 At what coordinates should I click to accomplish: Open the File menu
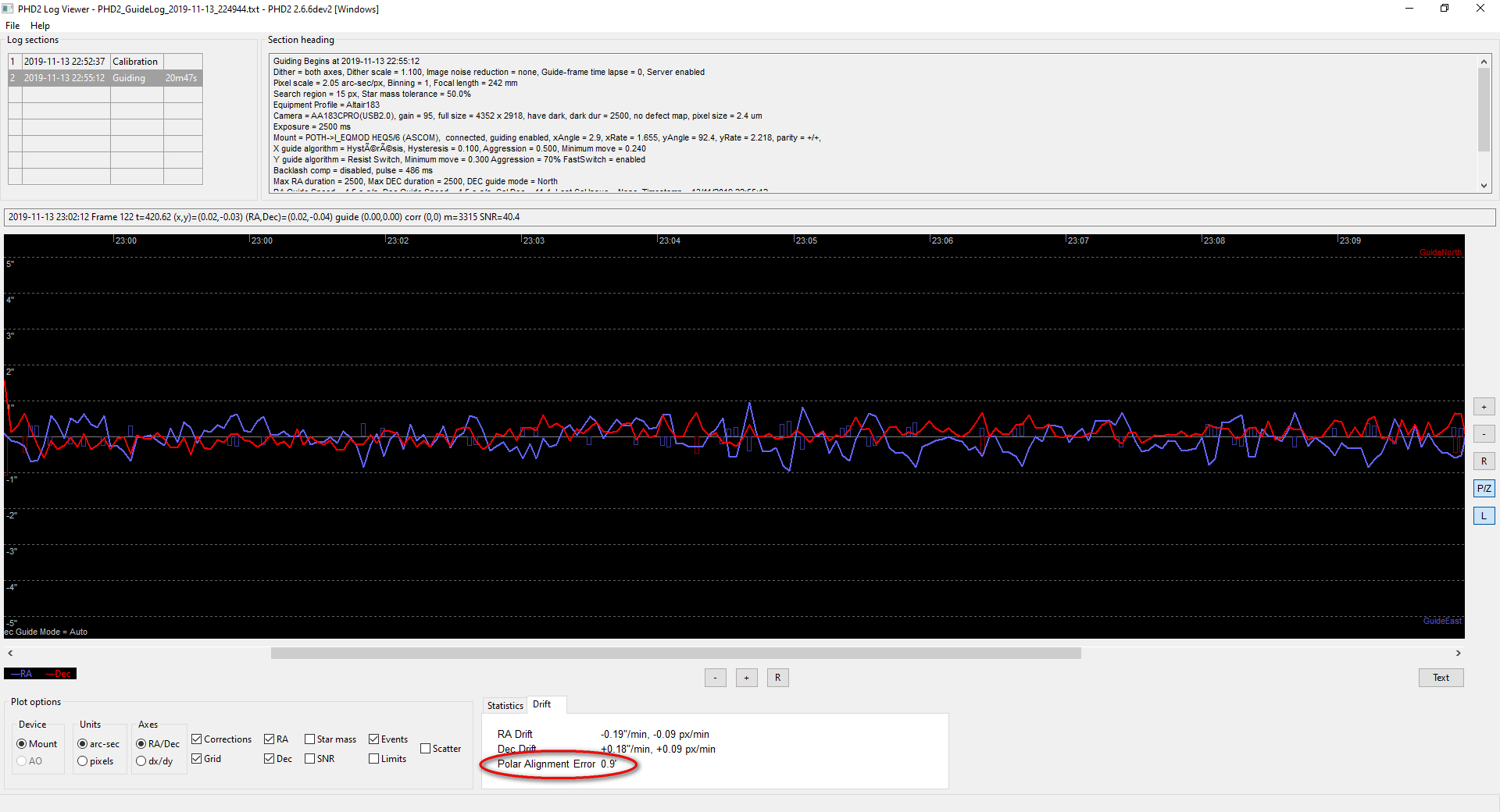pyautogui.click(x=12, y=26)
